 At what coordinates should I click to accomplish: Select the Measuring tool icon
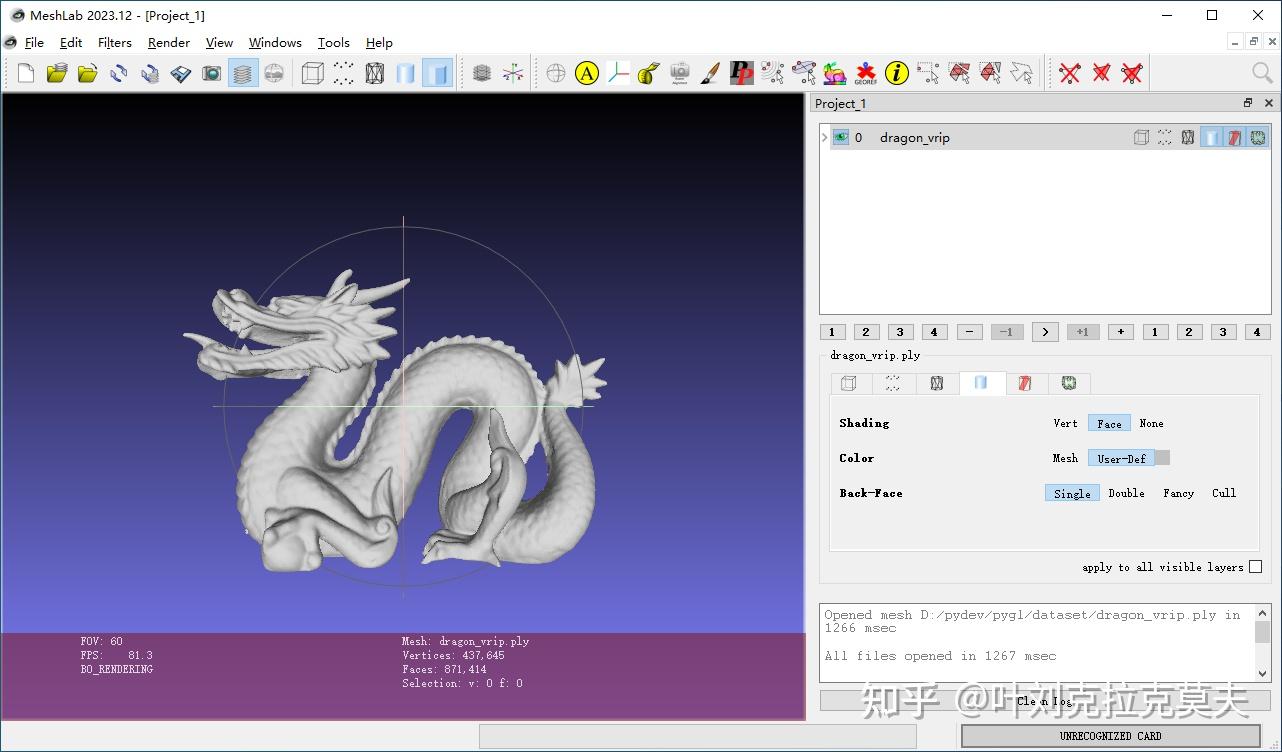coord(648,73)
